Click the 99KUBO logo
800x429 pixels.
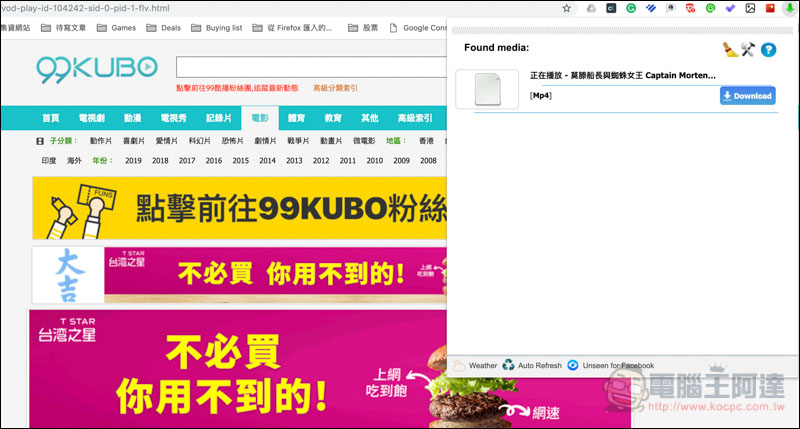pos(97,69)
